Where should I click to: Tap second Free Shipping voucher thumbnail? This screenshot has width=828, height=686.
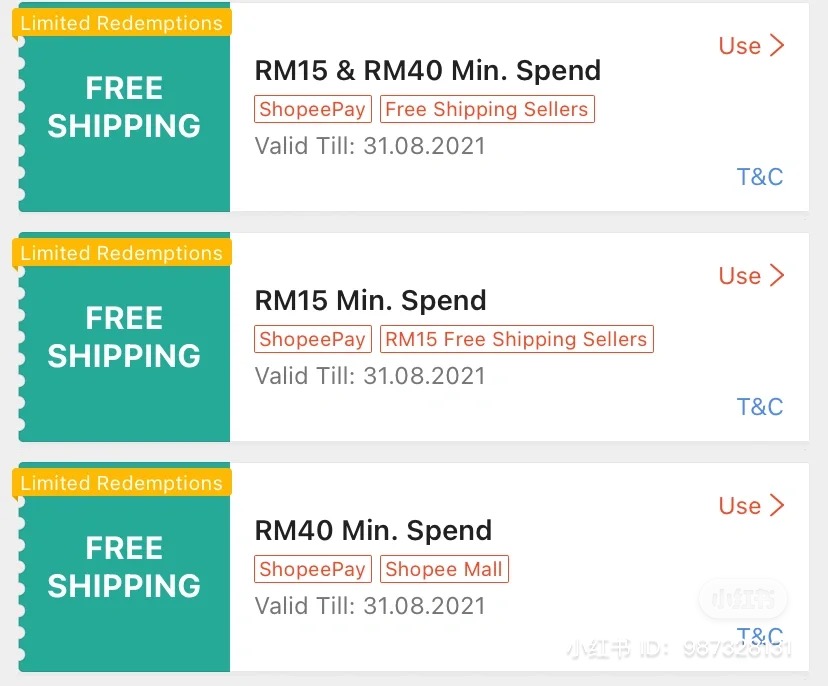[124, 338]
